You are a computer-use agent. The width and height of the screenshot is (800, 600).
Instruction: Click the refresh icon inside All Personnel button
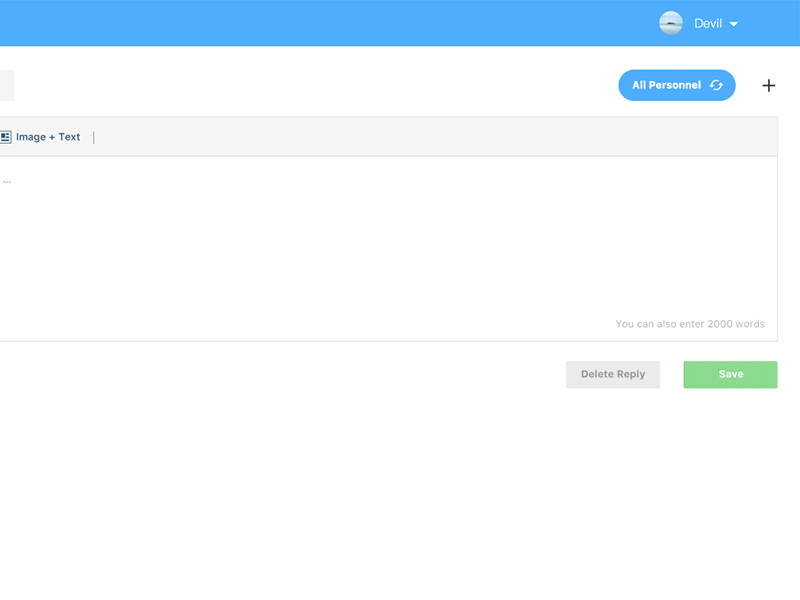716,85
